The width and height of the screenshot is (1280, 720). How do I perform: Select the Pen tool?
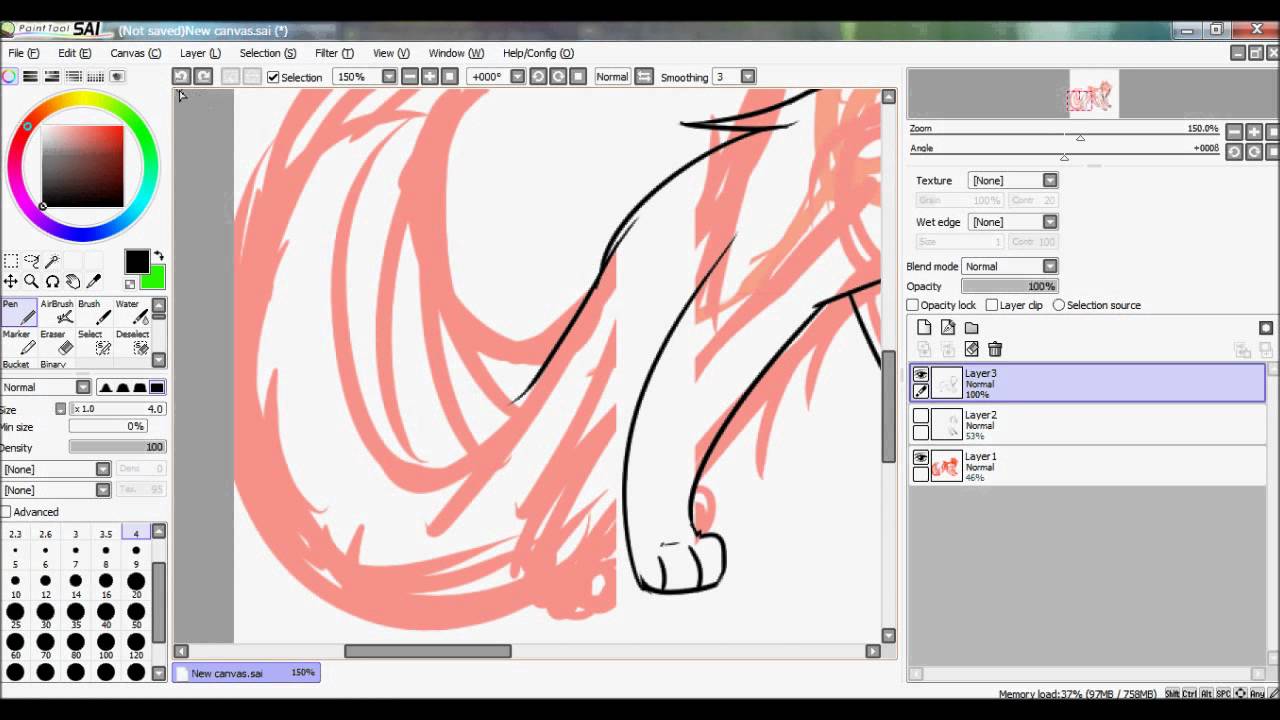point(19,312)
